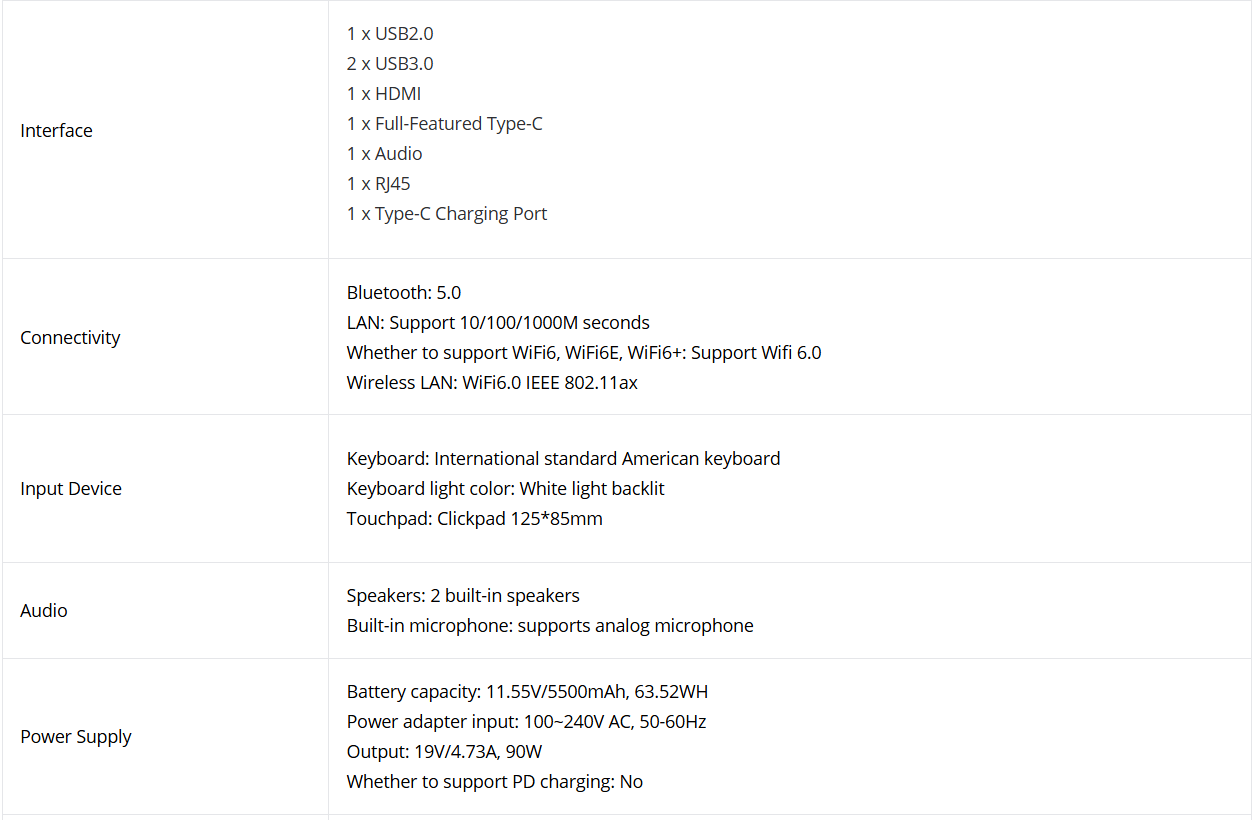Screen dimensions: 1254x820
Task: Click the '2 x USB3.0' entry
Action: (390, 64)
